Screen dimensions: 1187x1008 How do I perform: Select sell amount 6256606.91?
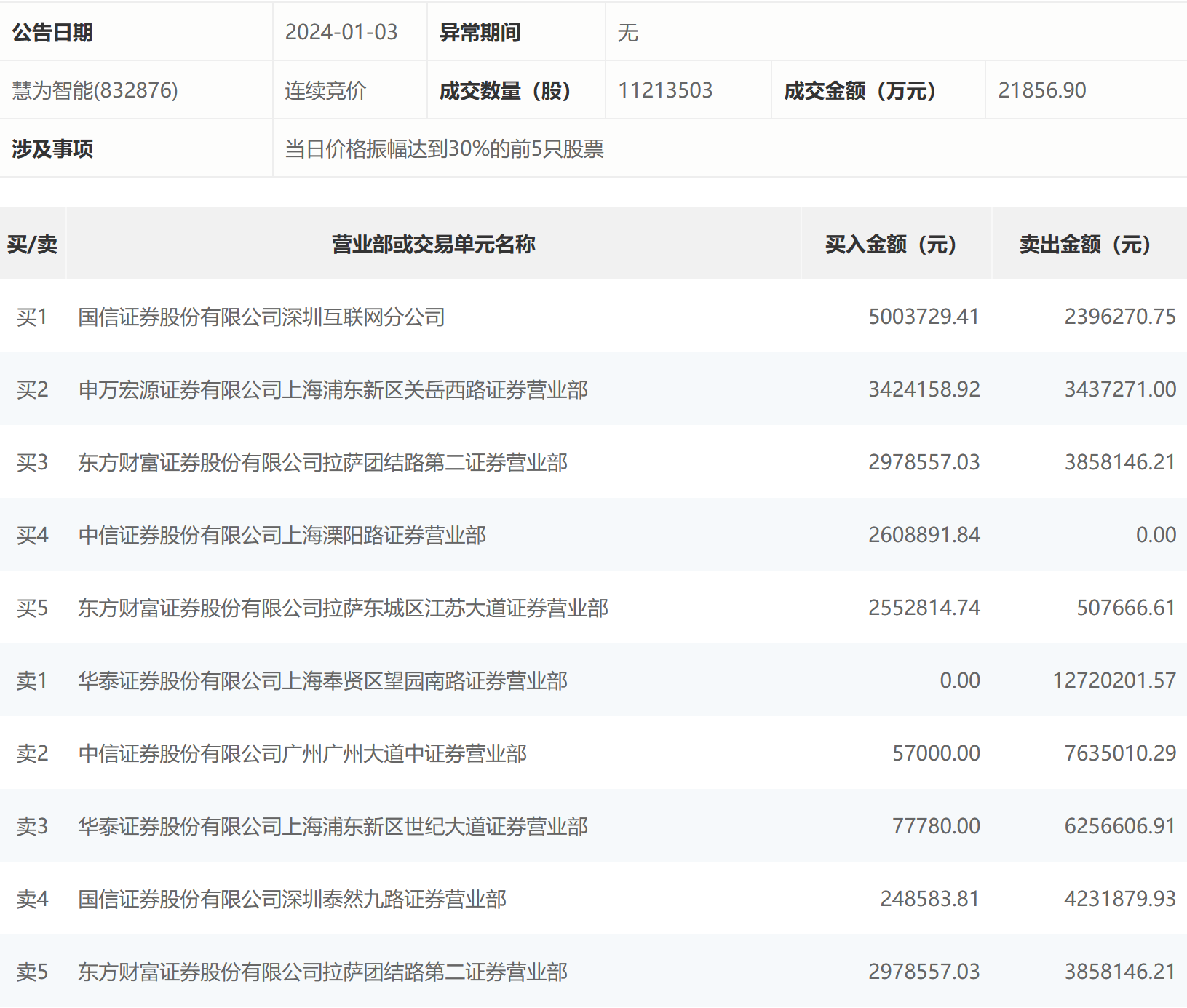(x=1120, y=826)
